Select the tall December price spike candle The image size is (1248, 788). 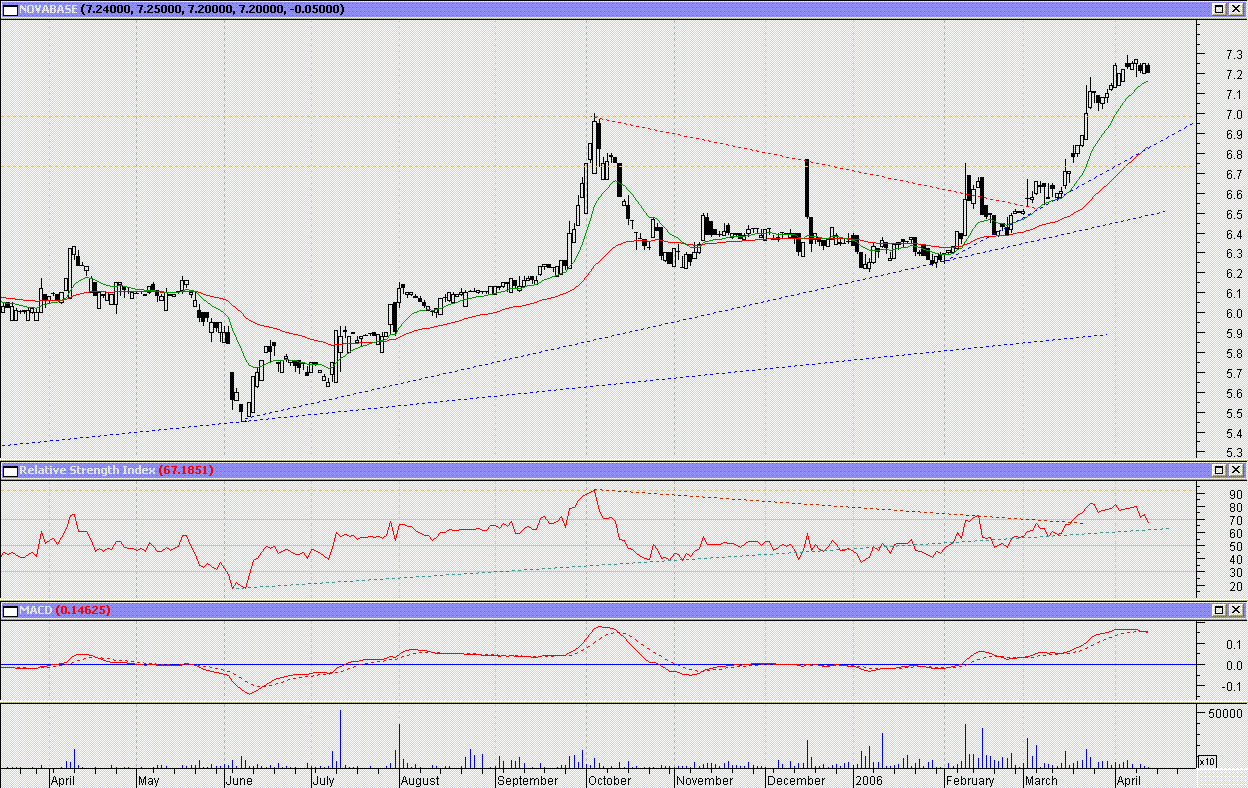tap(806, 187)
